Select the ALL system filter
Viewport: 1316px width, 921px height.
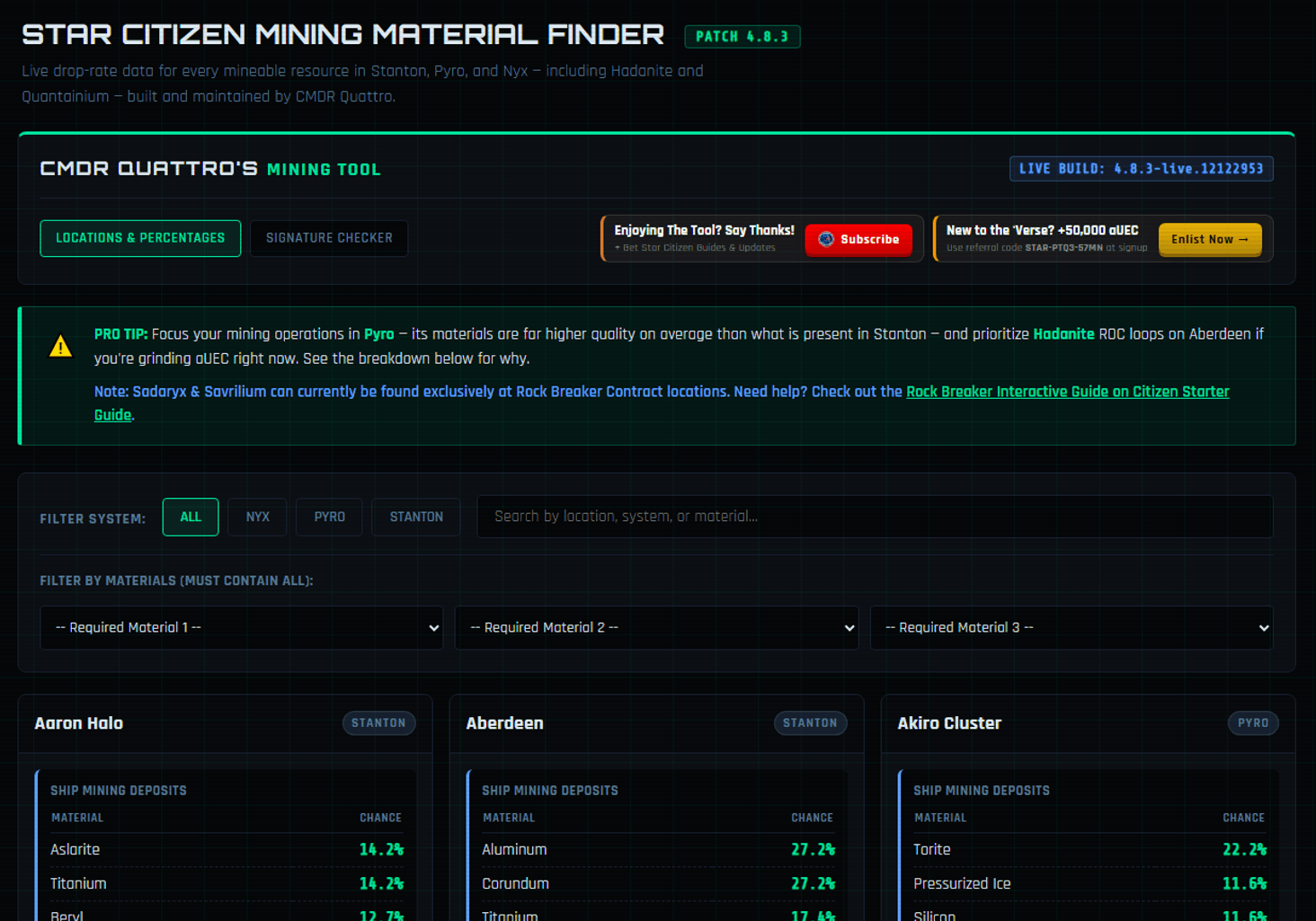(191, 517)
